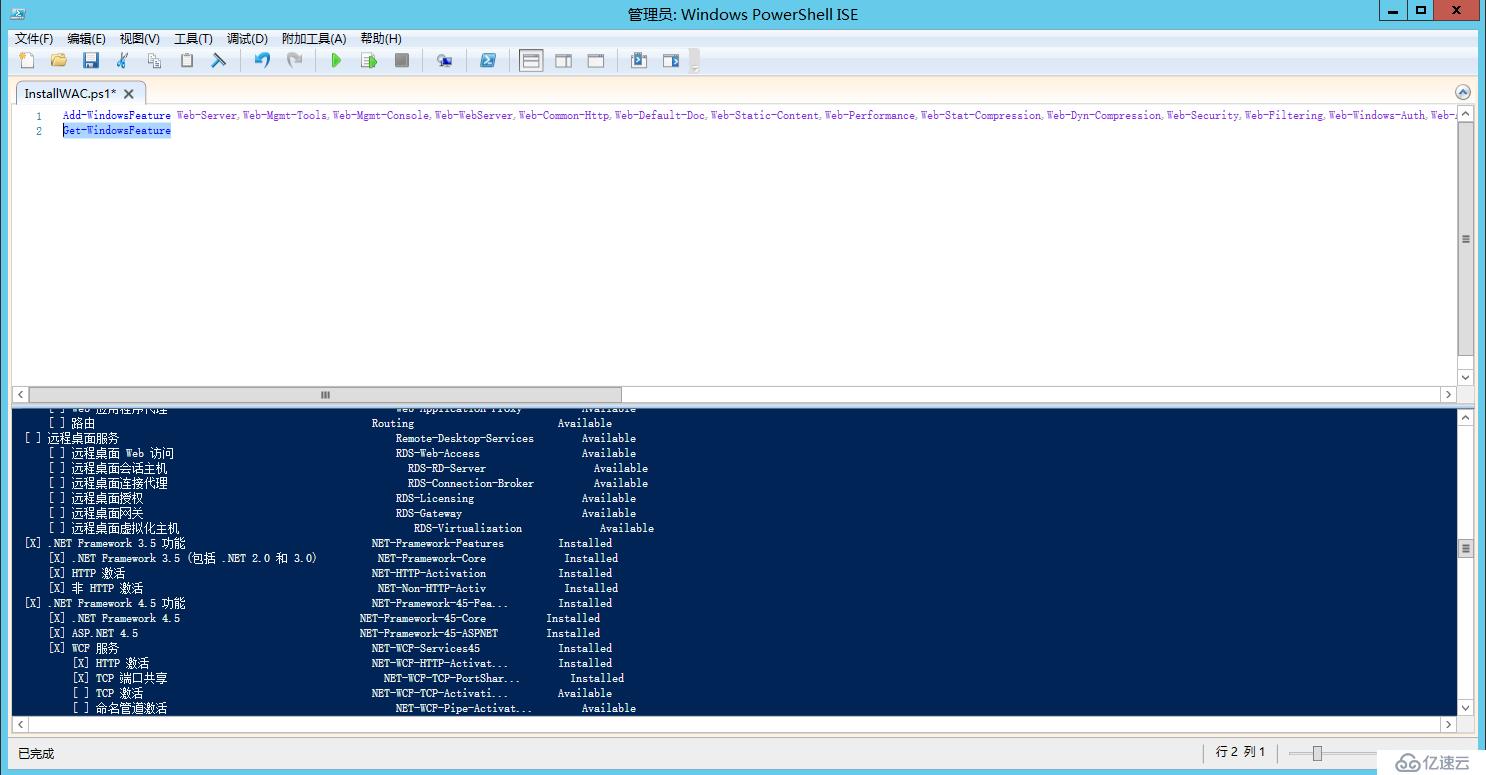Screen dimensions: 1486x775
Task: Click RDS-Gateway in console output
Action: (429, 514)
